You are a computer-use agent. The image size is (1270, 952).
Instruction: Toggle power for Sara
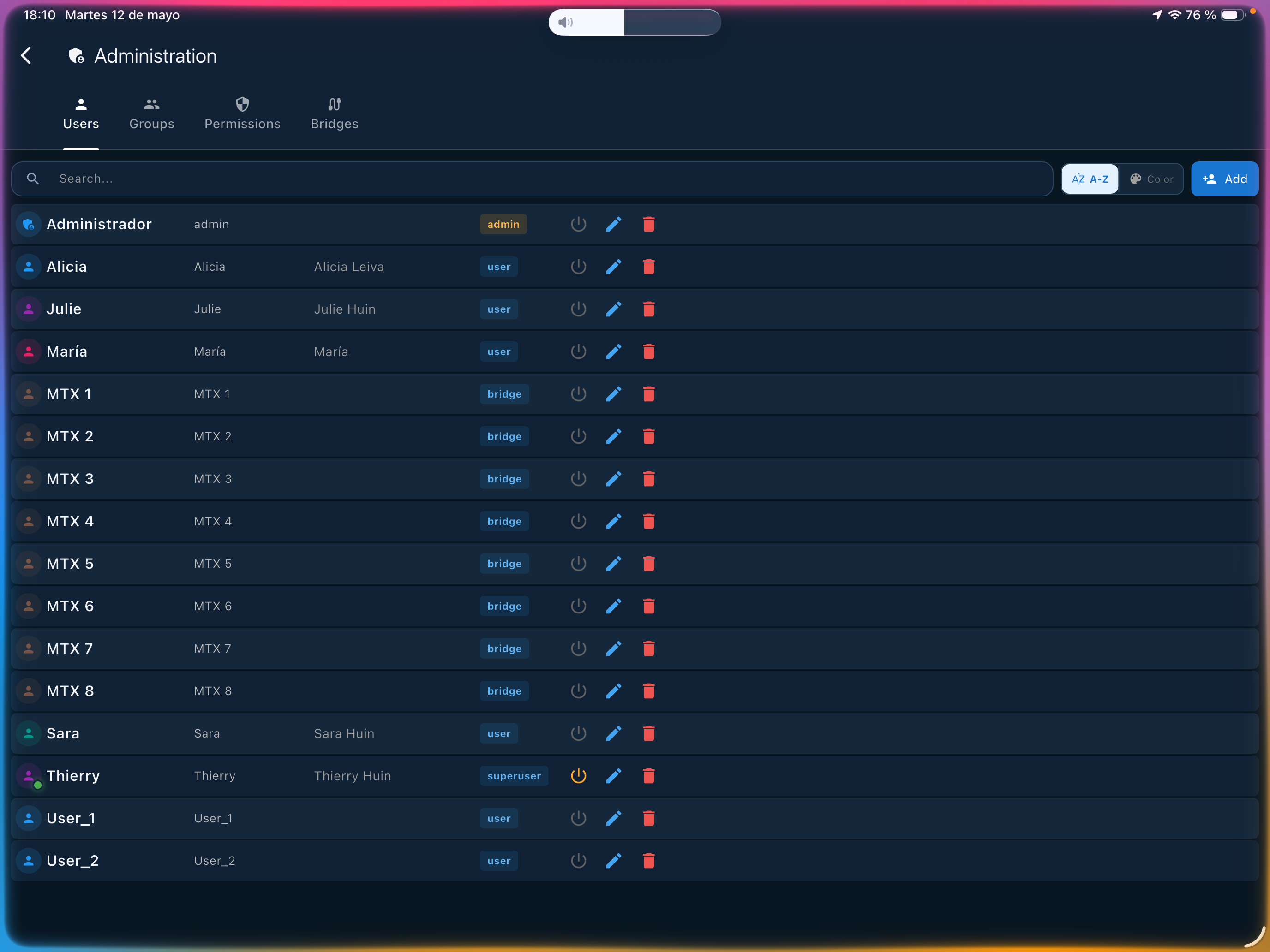pyautogui.click(x=578, y=734)
